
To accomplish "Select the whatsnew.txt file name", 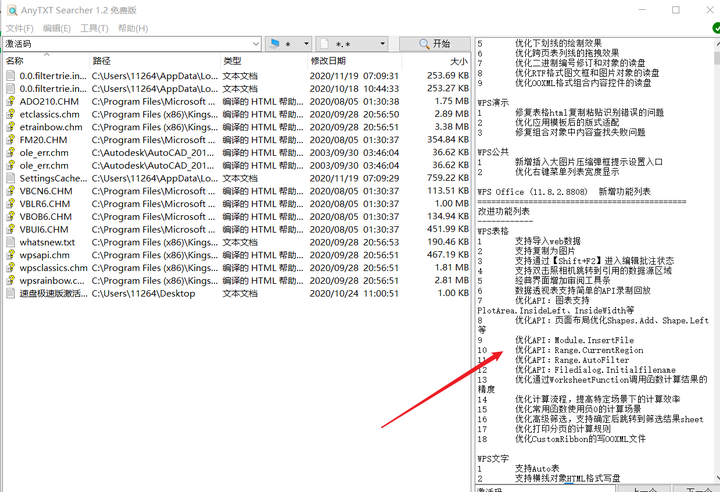I will 47,242.
